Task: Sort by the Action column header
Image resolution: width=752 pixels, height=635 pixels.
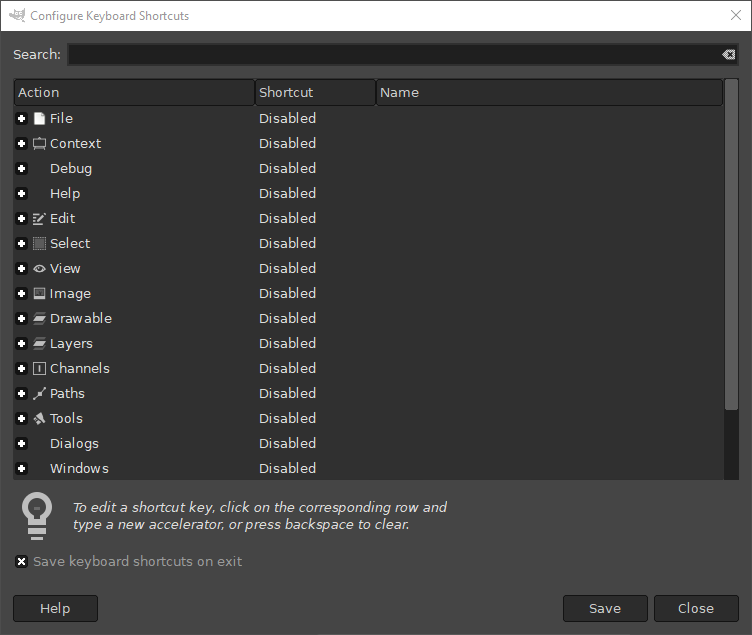Action: pos(134,92)
